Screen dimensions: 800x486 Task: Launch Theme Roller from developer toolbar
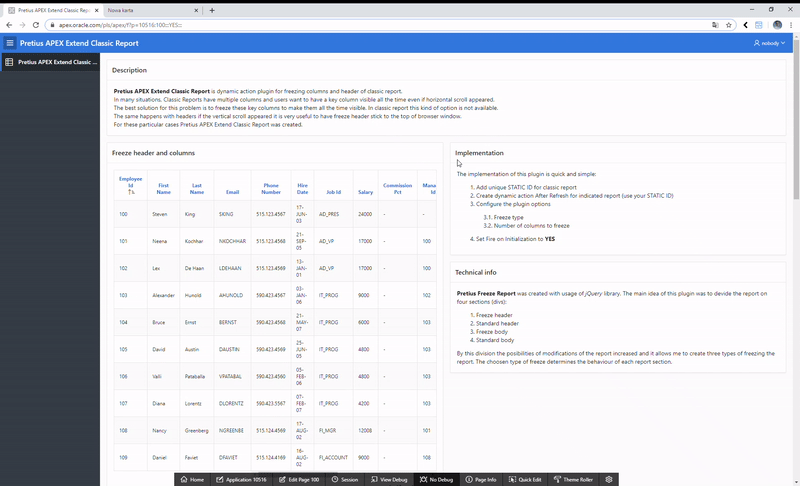pyautogui.click(x=573, y=479)
